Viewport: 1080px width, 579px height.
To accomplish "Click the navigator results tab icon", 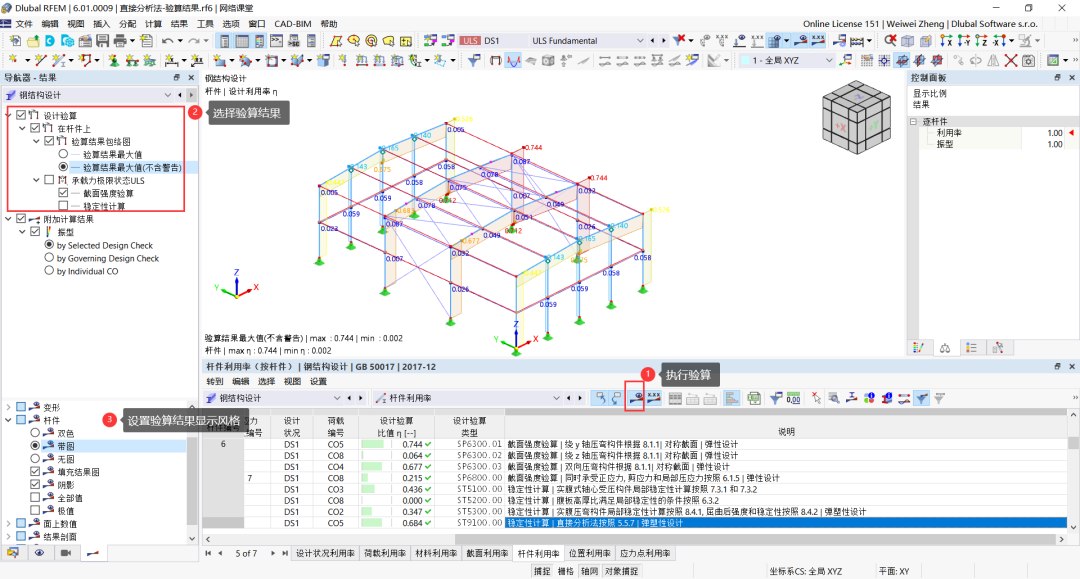I will click(x=93, y=553).
